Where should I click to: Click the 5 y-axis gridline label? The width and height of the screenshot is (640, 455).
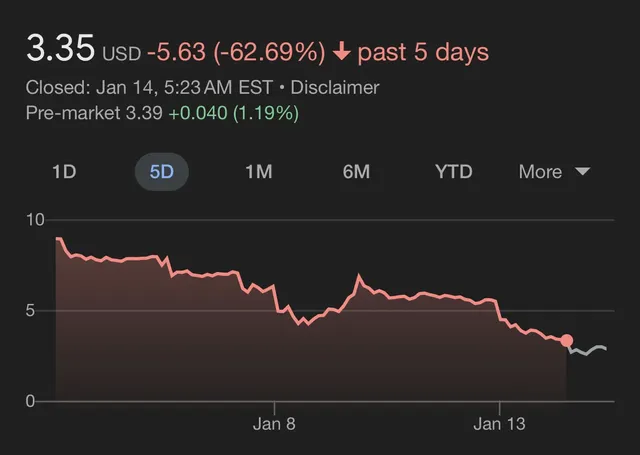pos(31,310)
